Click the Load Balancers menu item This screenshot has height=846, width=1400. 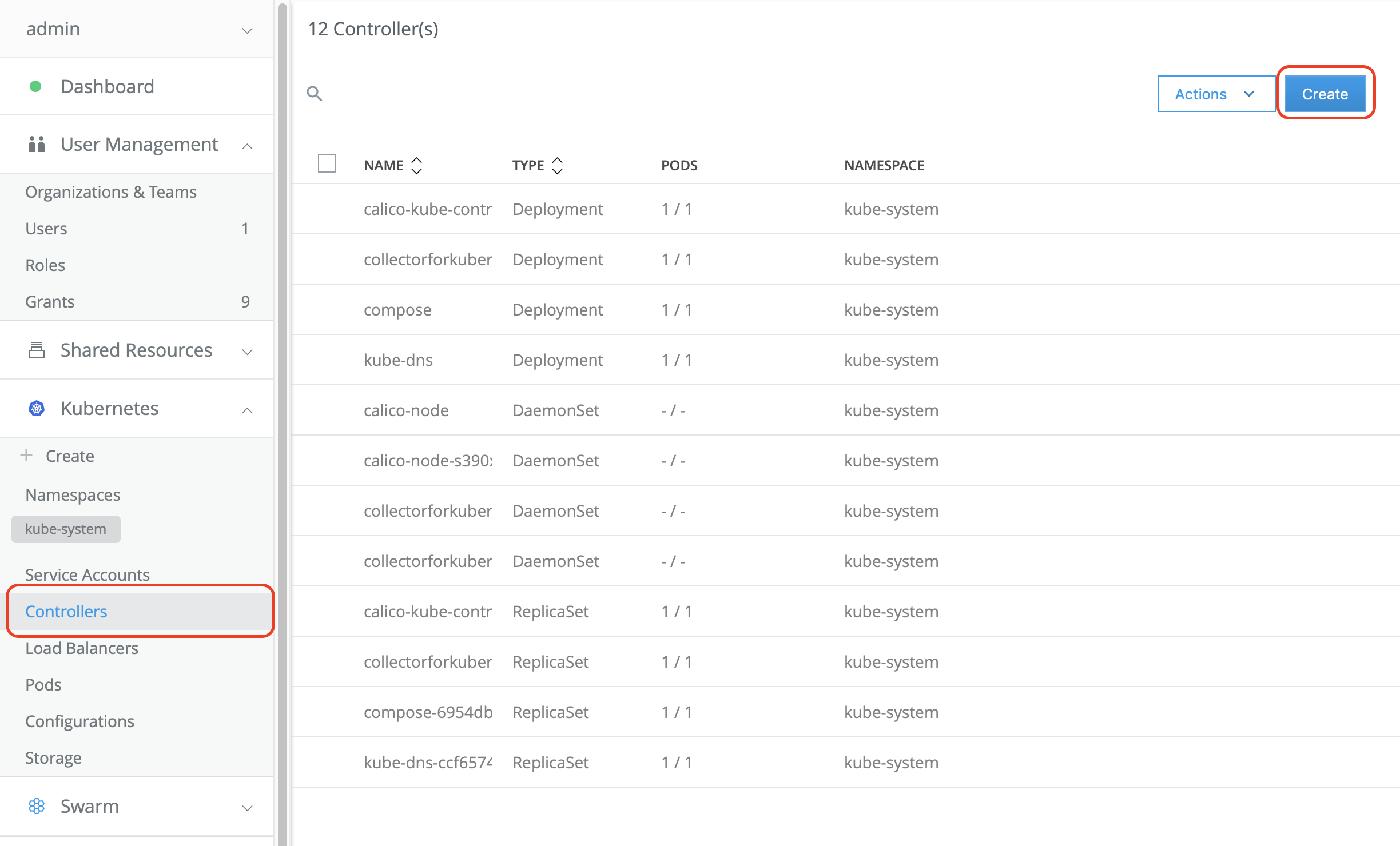[x=82, y=648]
